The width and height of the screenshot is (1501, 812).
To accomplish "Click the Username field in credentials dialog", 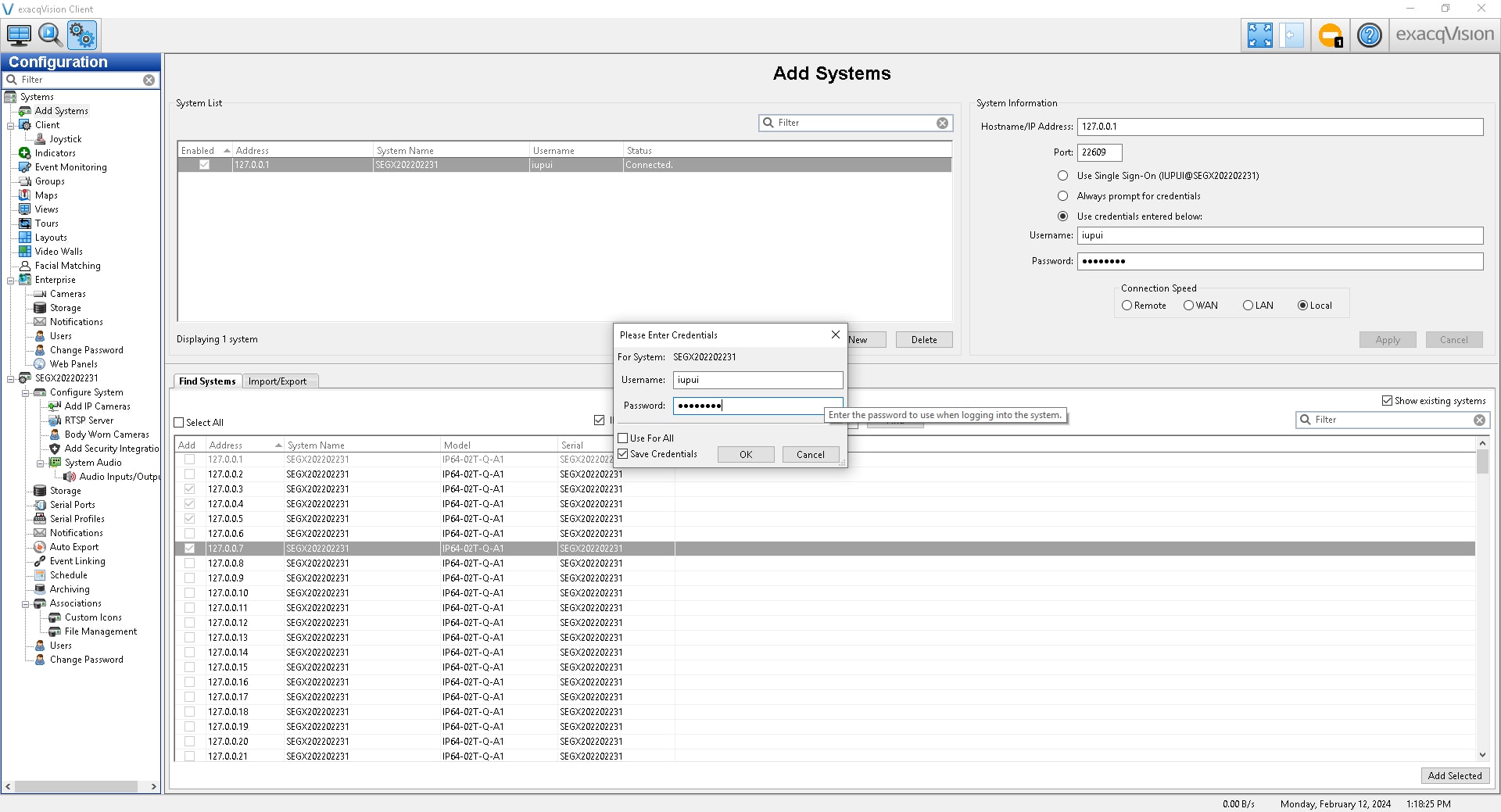I will coord(758,380).
